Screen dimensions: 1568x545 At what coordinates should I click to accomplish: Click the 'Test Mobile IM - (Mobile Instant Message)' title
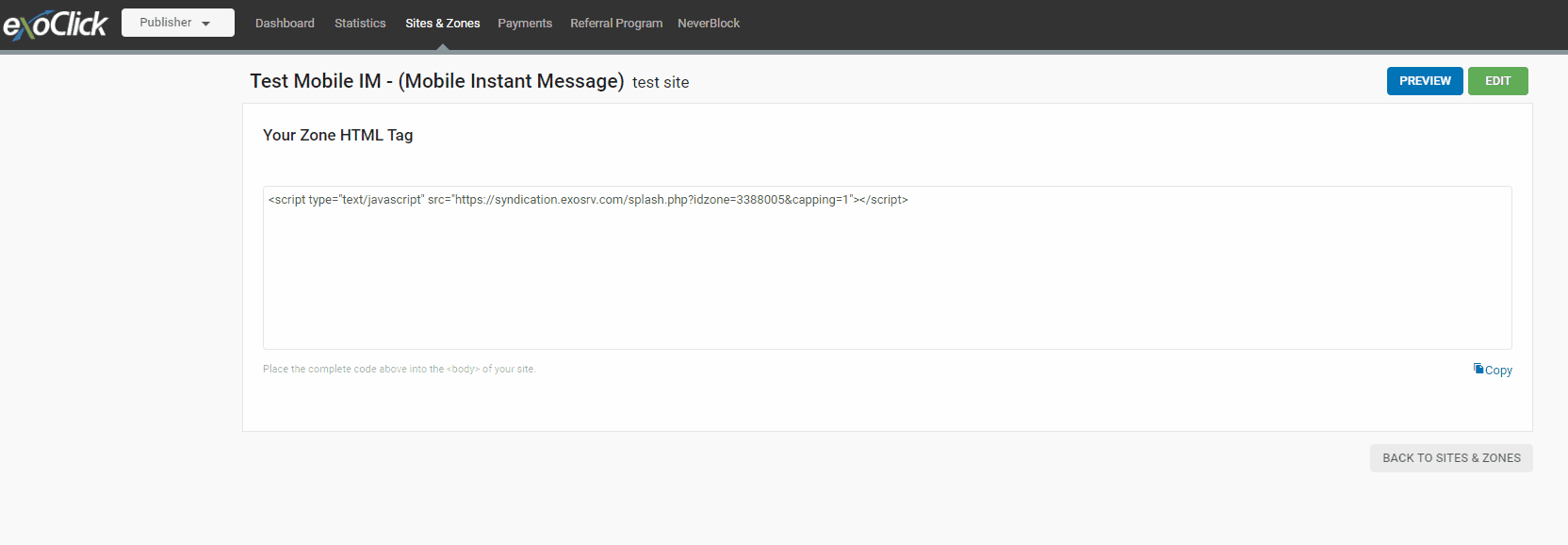(x=437, y=81)
